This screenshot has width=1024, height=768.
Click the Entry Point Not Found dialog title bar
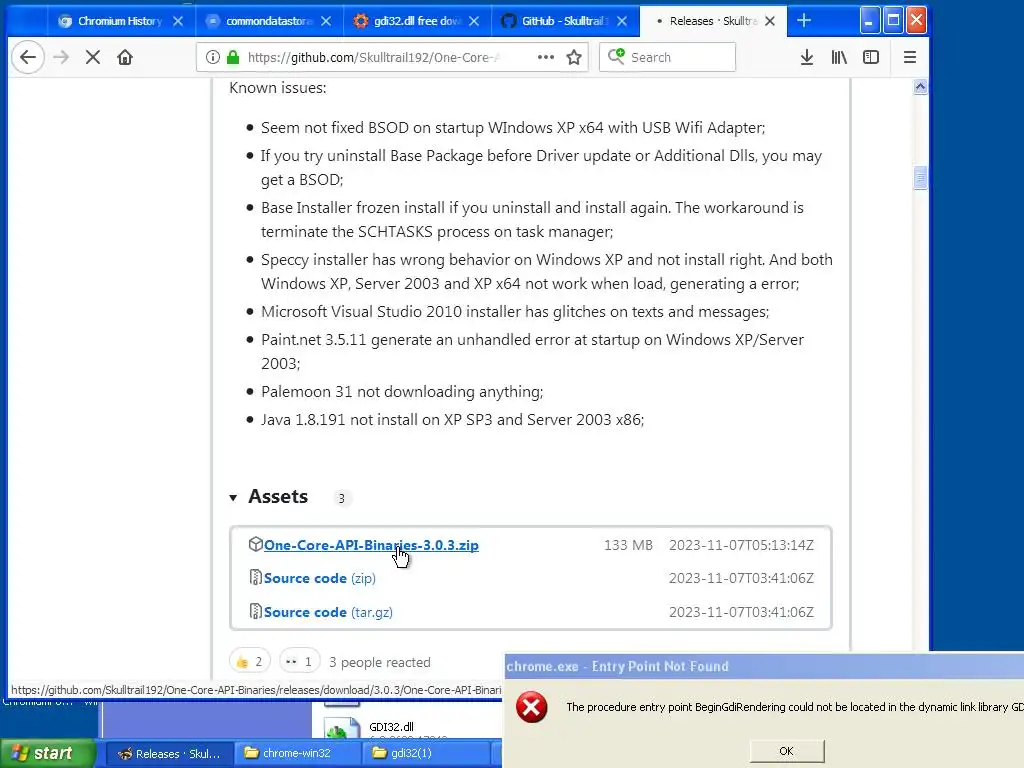point(764,666)
